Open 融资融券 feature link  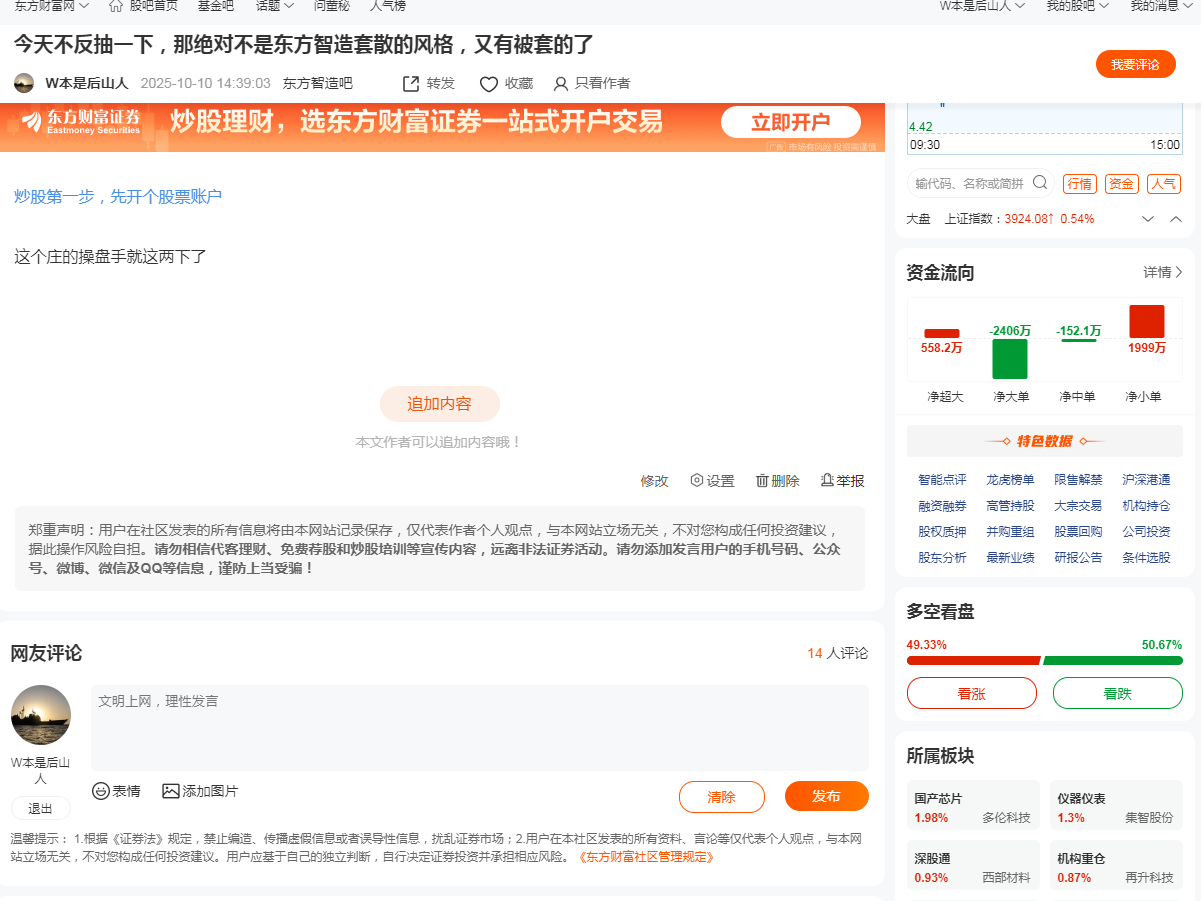coord(942,506)
